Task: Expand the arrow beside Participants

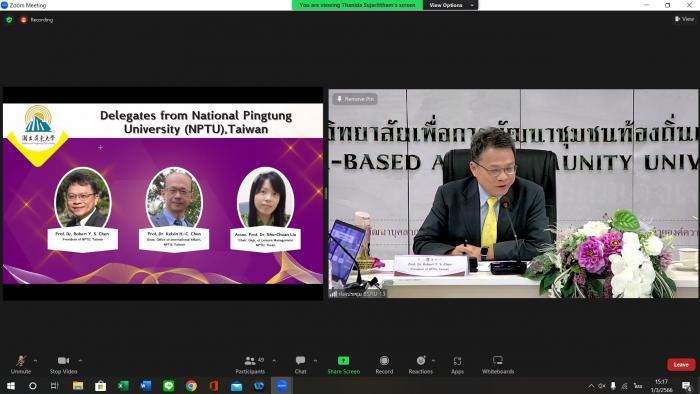Action: (x=274, y=361)
